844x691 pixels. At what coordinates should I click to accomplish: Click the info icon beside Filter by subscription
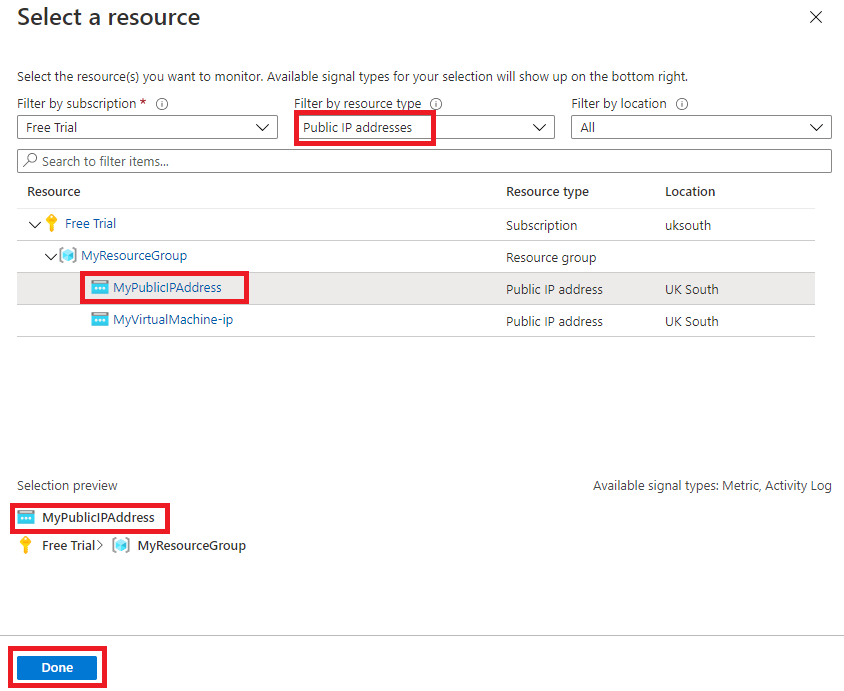coord(162,103)
